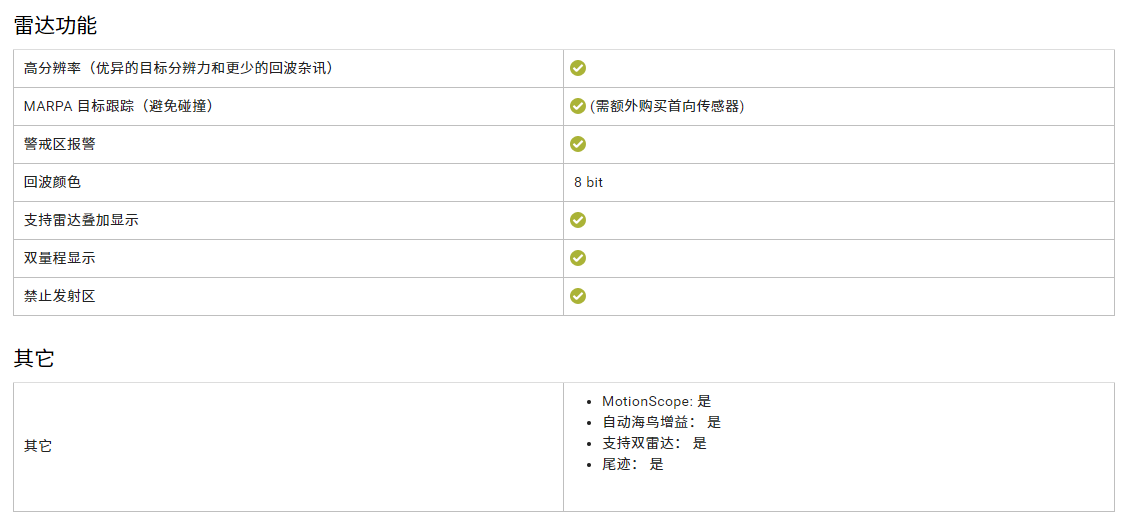Image resolution: width=1134 pixels, height=522 pixels.
Task: Click the 双量程显示 checkmark icon
Action: [578, 258]
